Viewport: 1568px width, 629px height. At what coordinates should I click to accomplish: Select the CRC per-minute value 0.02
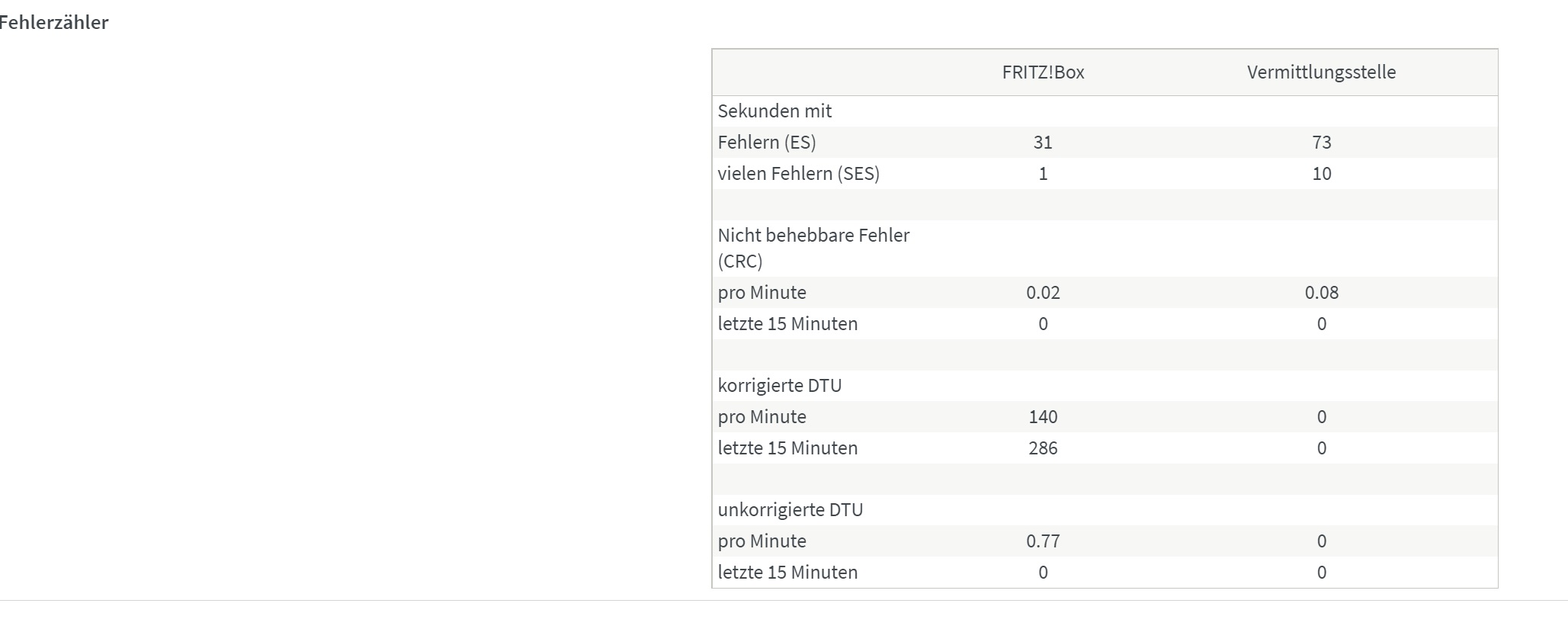coord(1043,293)
